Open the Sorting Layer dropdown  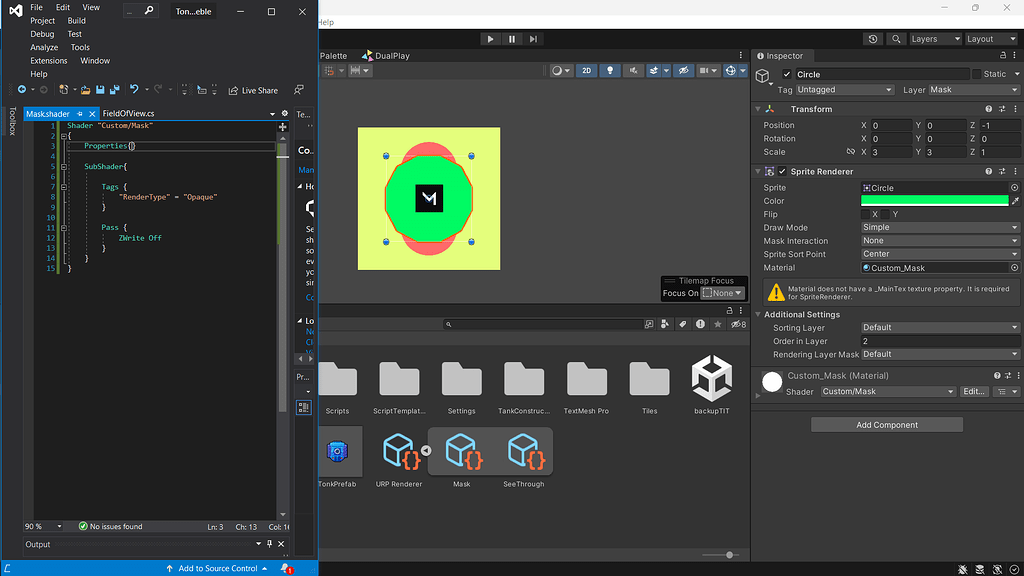click(x=939, y=328)
